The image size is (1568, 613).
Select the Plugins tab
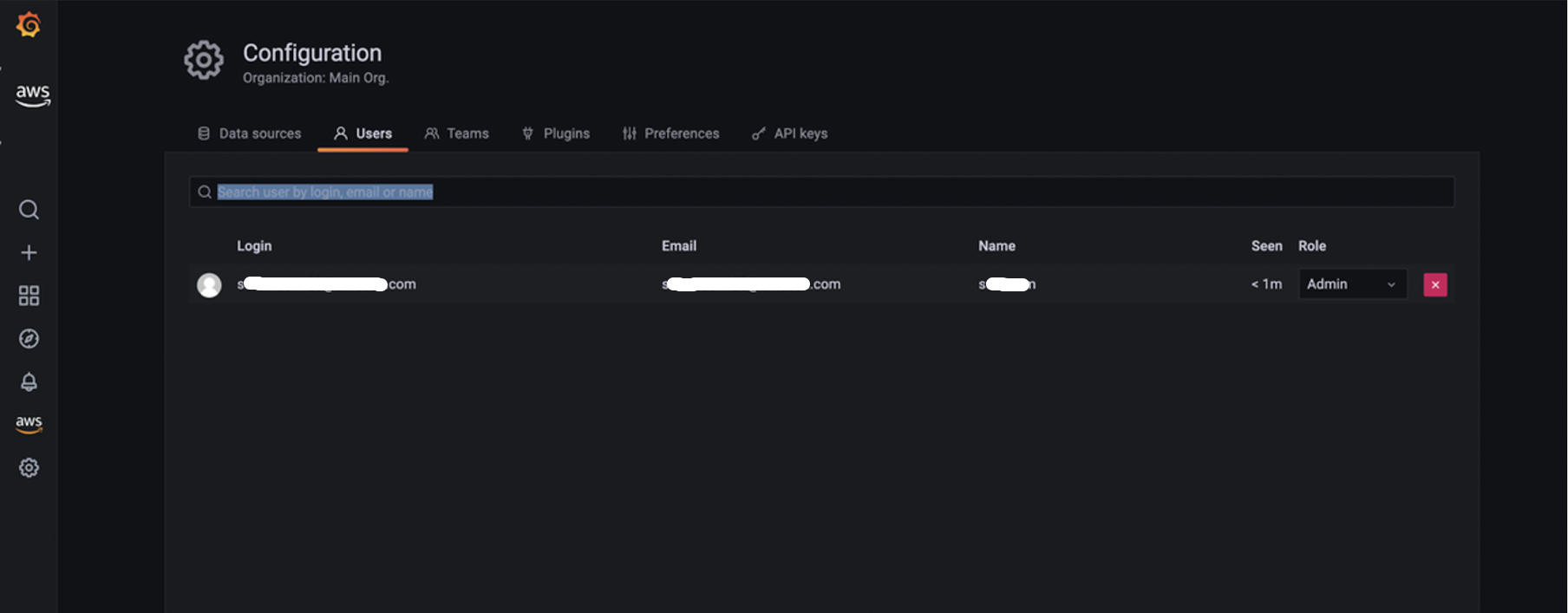coord(556,134)
